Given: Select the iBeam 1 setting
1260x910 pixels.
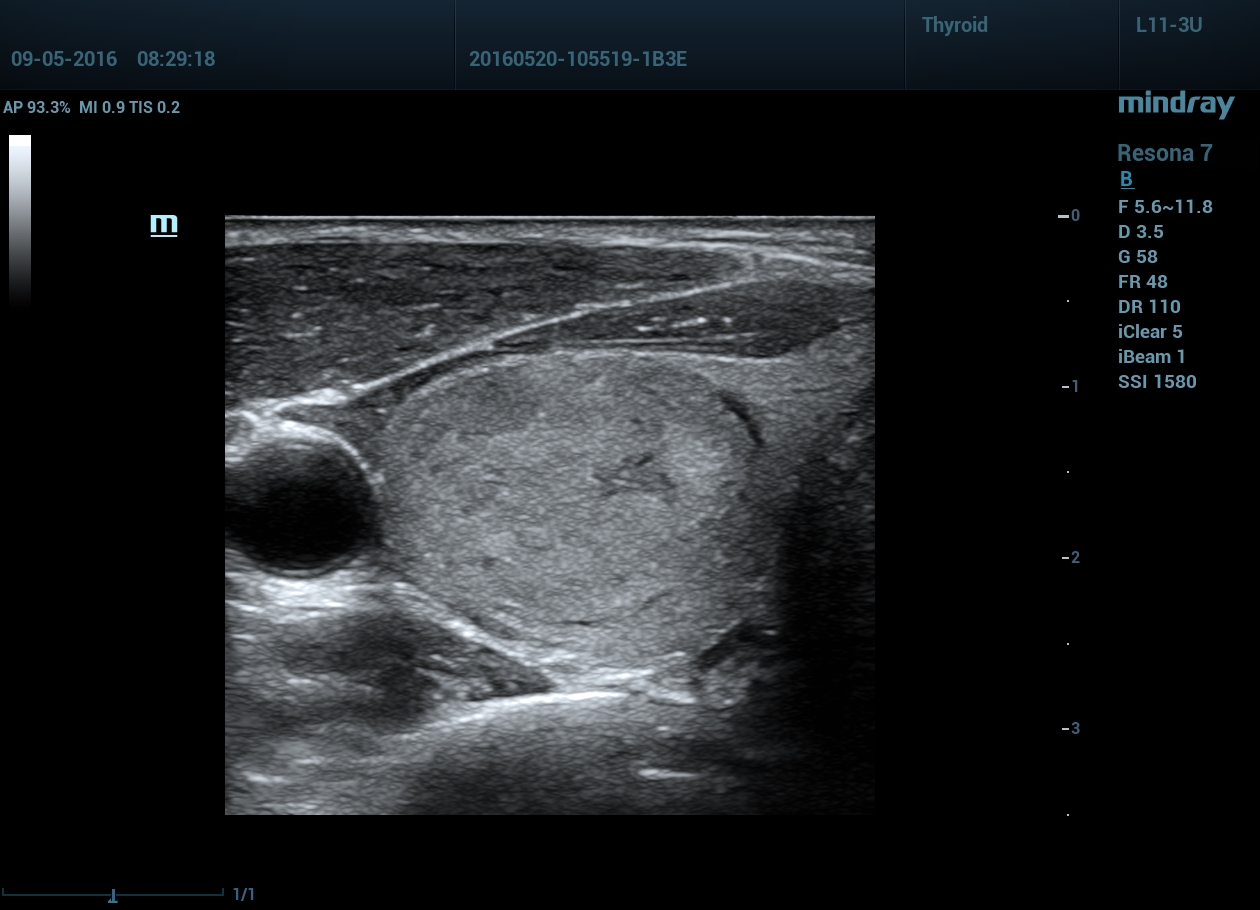Looking at the screenshot, I should point(1153,357).
